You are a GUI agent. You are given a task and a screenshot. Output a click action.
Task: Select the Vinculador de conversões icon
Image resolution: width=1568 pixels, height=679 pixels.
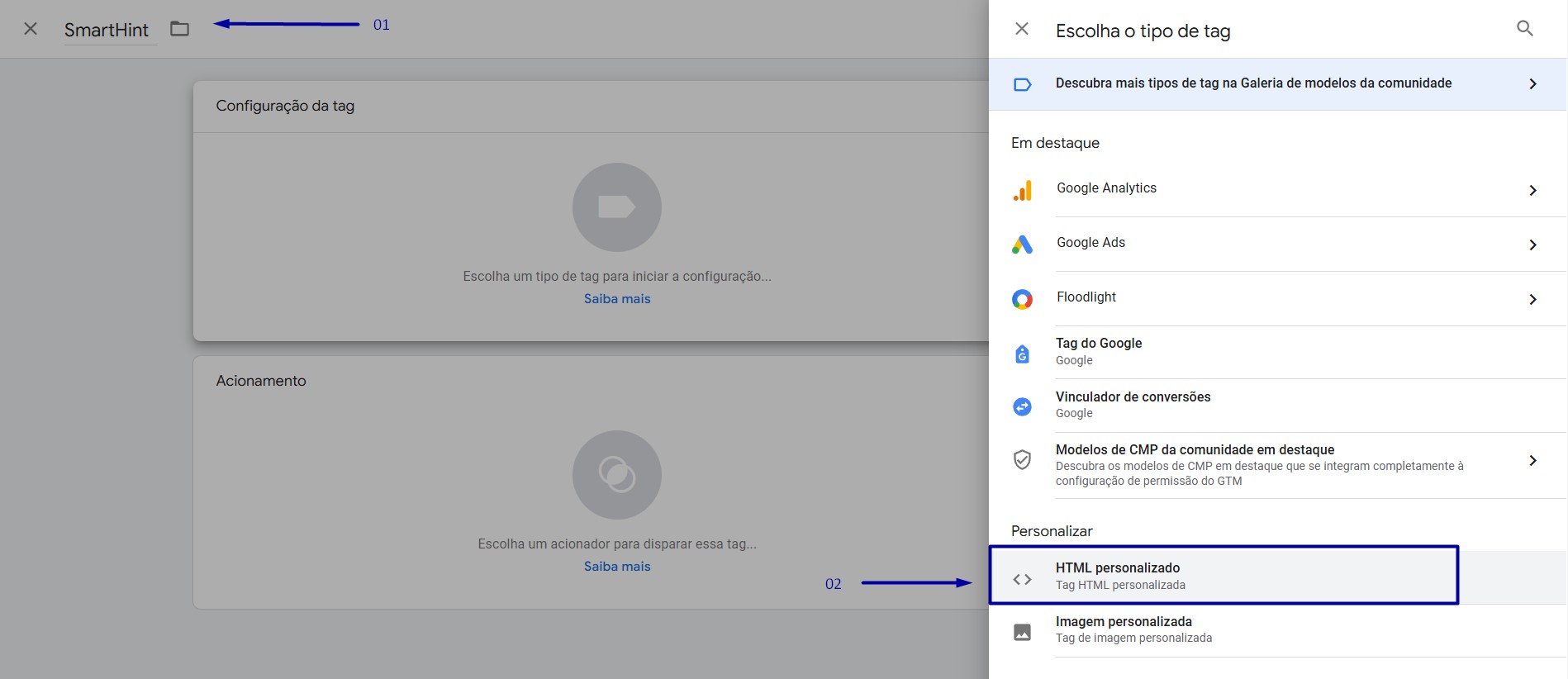1022,406
